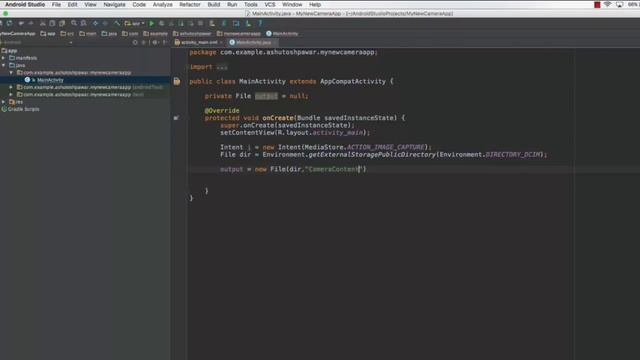Screen dimensions: 640x360
Task: Open the Tools menu
Action: tap(251, 4)
